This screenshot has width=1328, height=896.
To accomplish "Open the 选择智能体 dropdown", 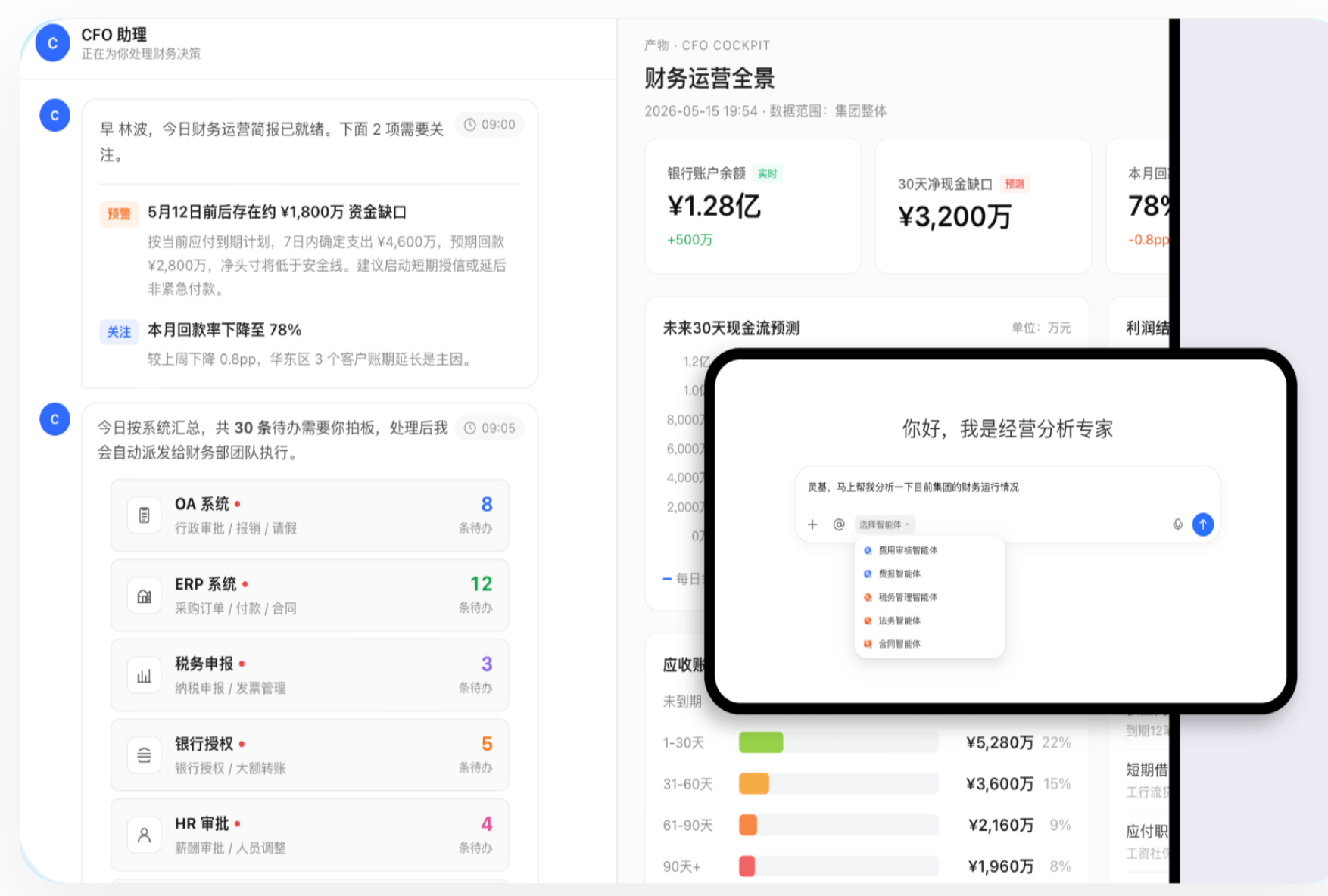I will click(885, 524).
